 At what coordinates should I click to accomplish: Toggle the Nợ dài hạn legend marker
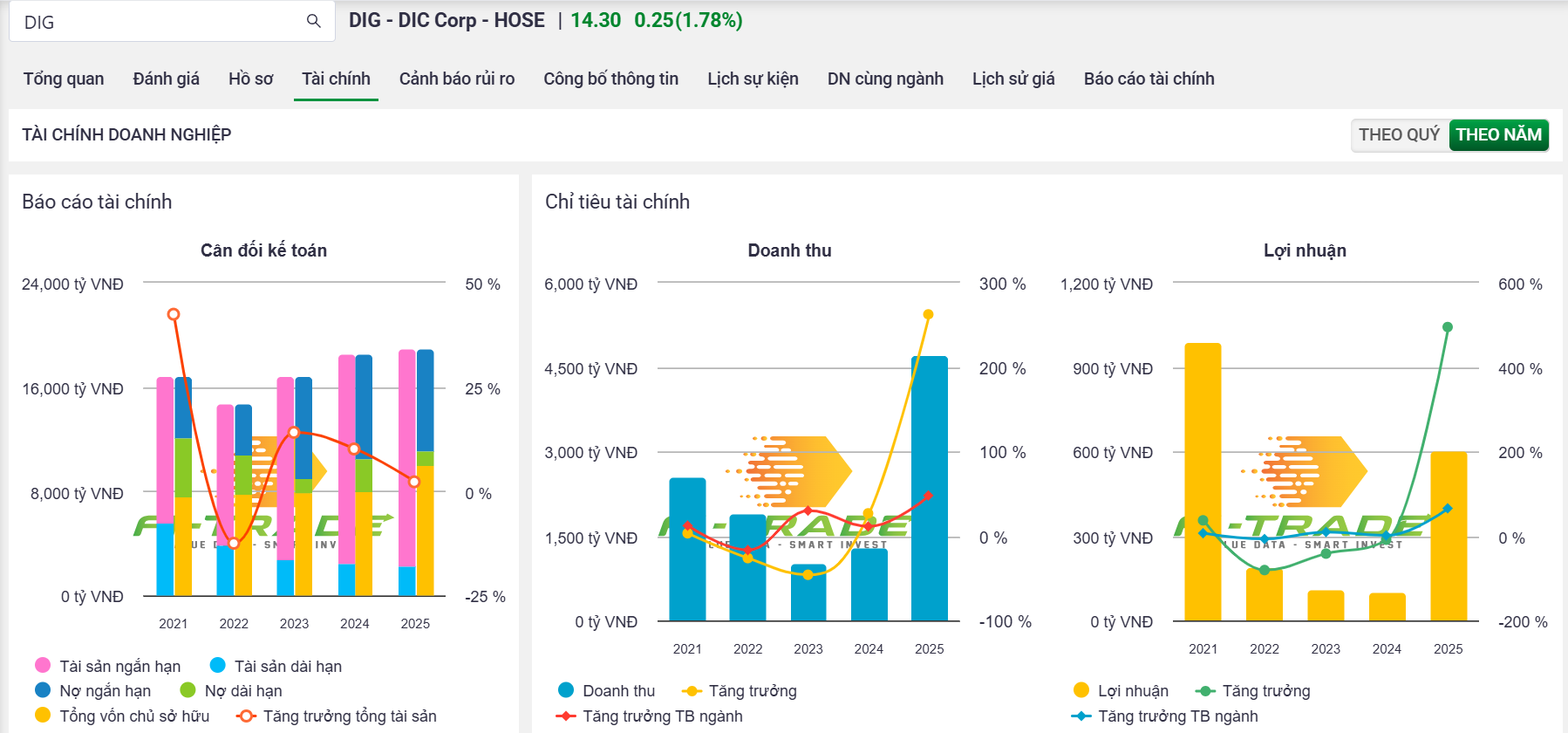[x=187, y=690]
